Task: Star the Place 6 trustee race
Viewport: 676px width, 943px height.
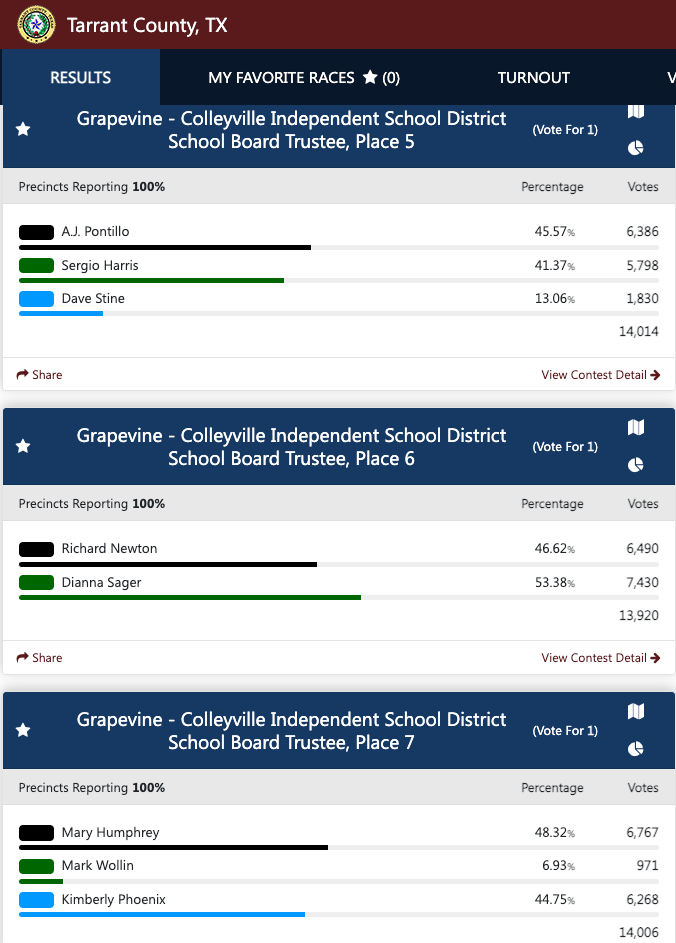Action: [x=23, y=447]
